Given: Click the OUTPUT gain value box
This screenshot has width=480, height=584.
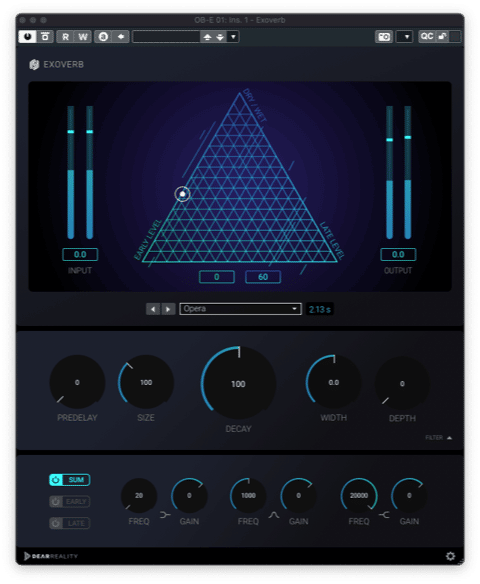Looking at the screenshot, I should 398,254.
